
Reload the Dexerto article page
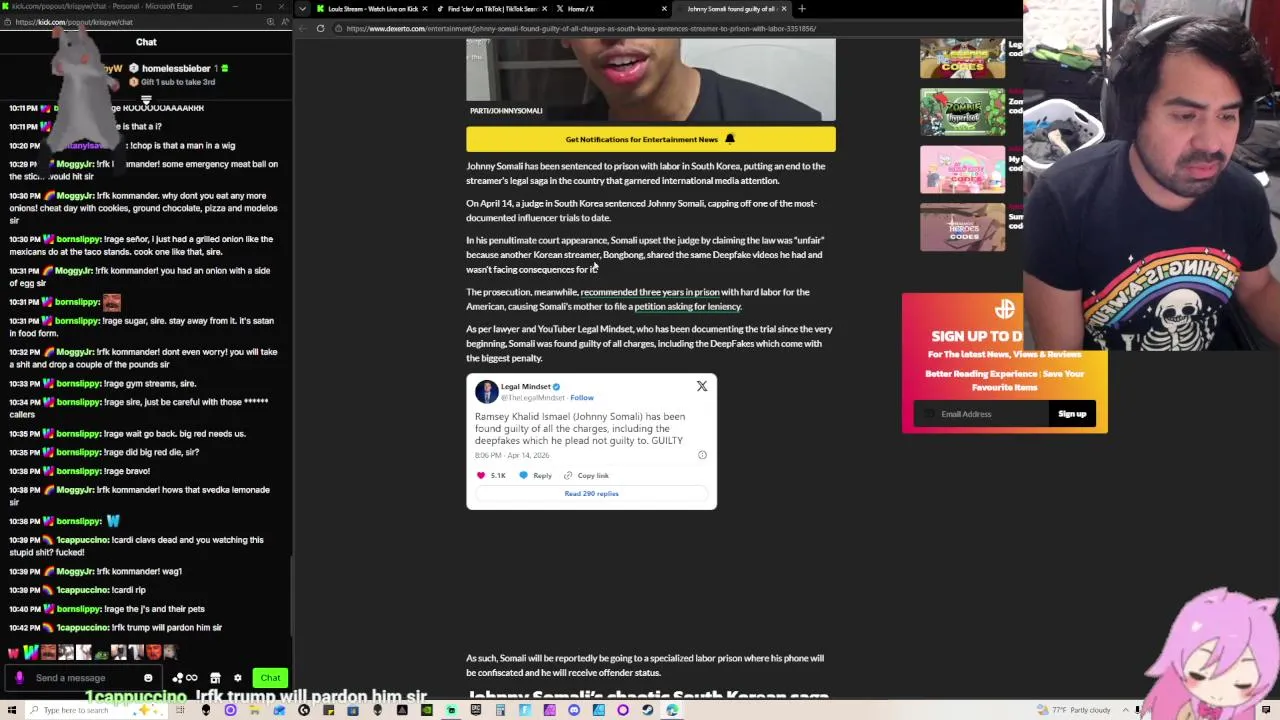click(x=320, y=28)
